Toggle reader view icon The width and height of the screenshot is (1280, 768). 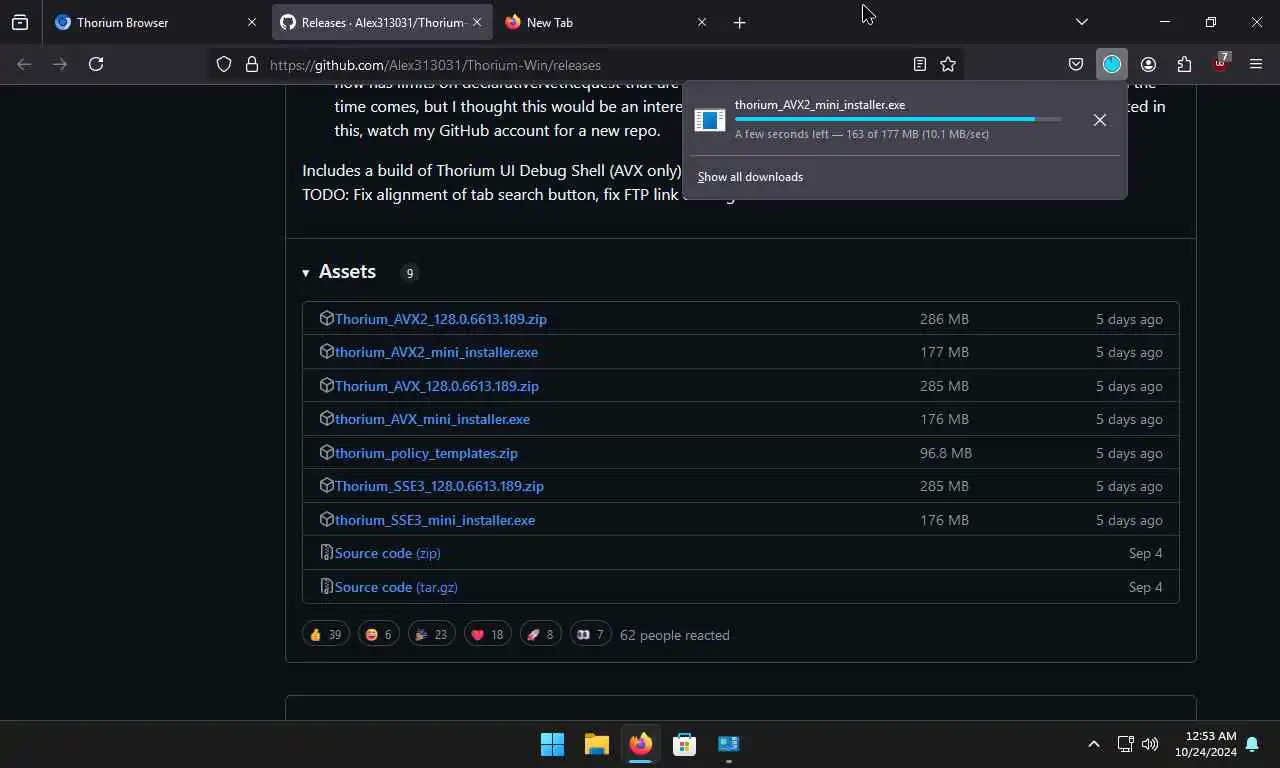(x=919, y=64)
